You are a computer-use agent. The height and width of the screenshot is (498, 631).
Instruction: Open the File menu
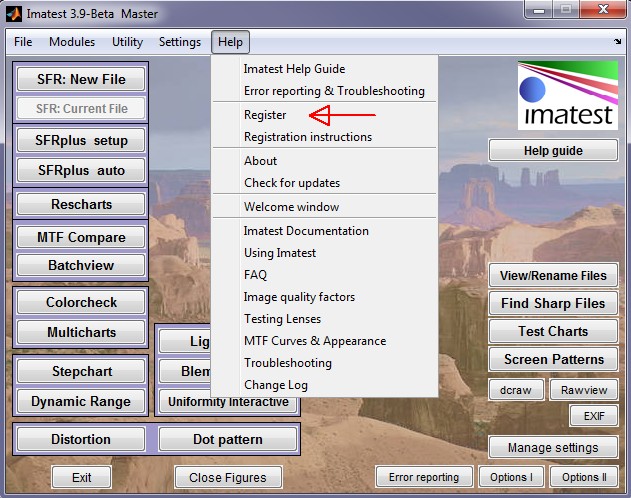23,42
